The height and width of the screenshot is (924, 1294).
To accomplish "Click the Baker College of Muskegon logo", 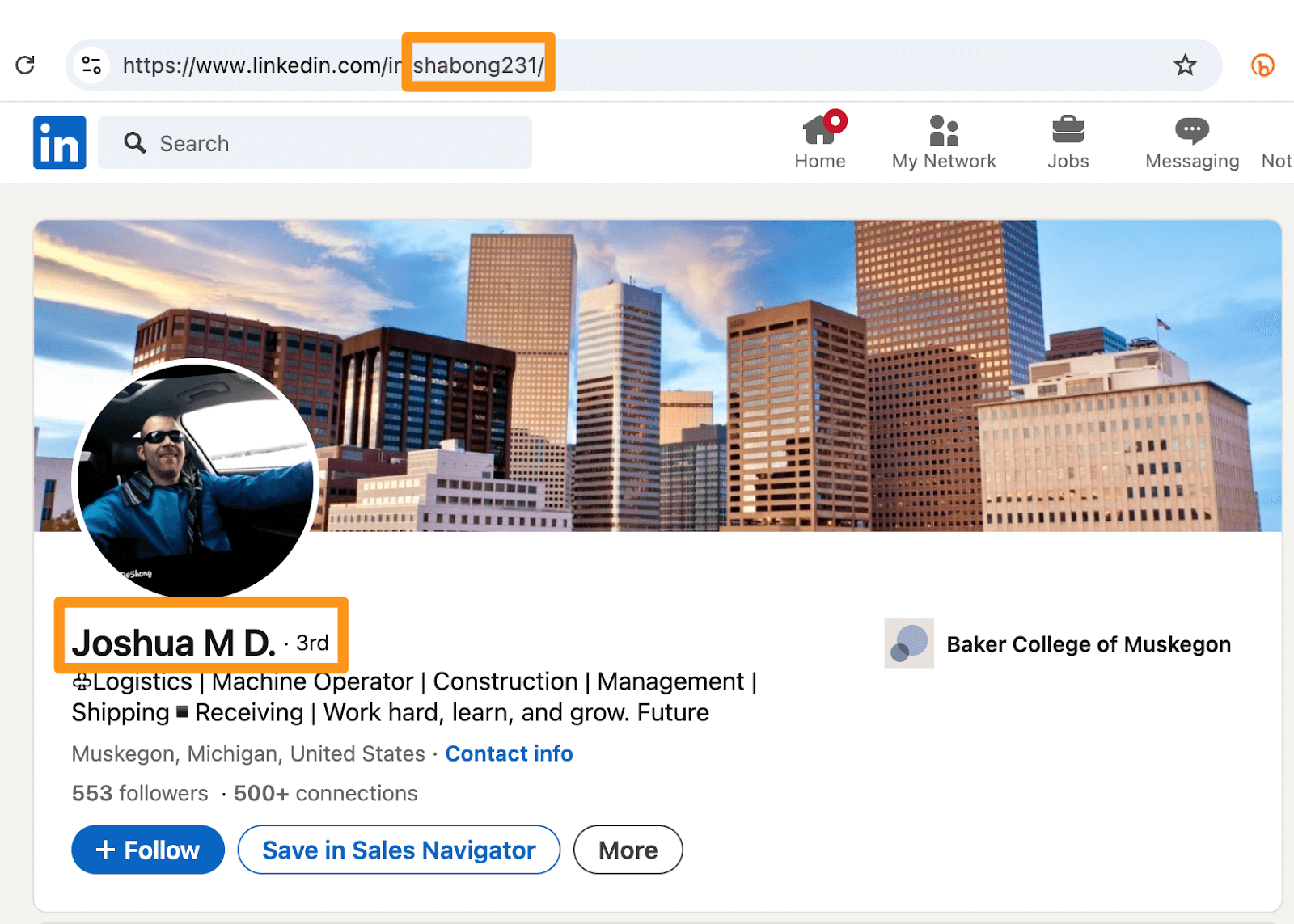I will [908, 643].
